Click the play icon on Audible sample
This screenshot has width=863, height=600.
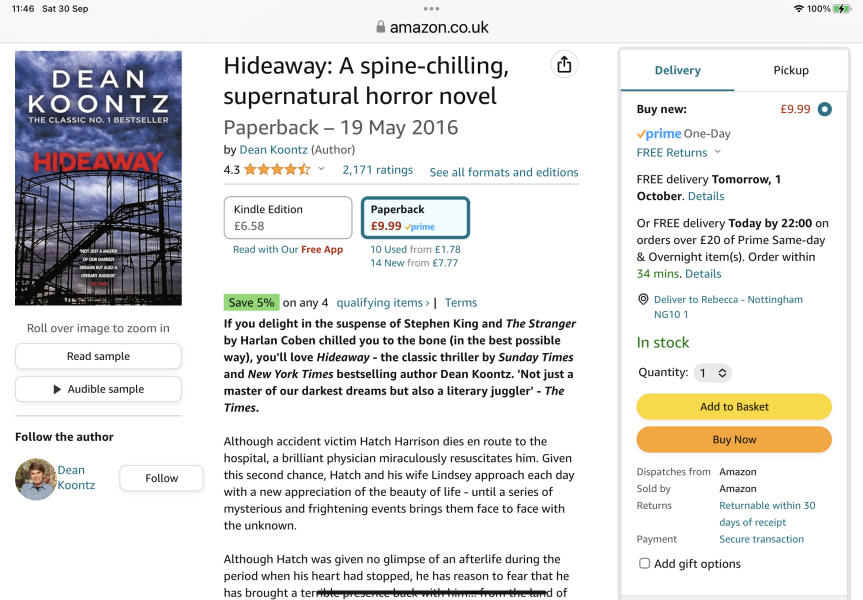[57, 389]
